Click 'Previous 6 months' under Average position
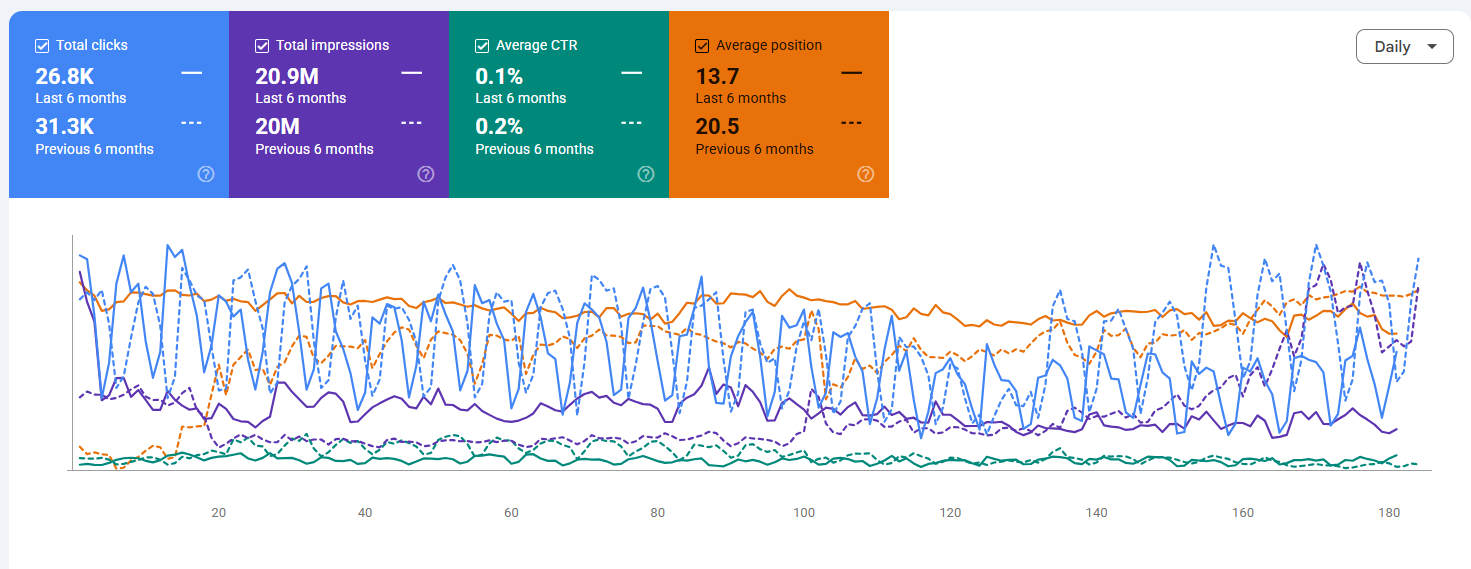1471x569 pixels. [755, 149]
